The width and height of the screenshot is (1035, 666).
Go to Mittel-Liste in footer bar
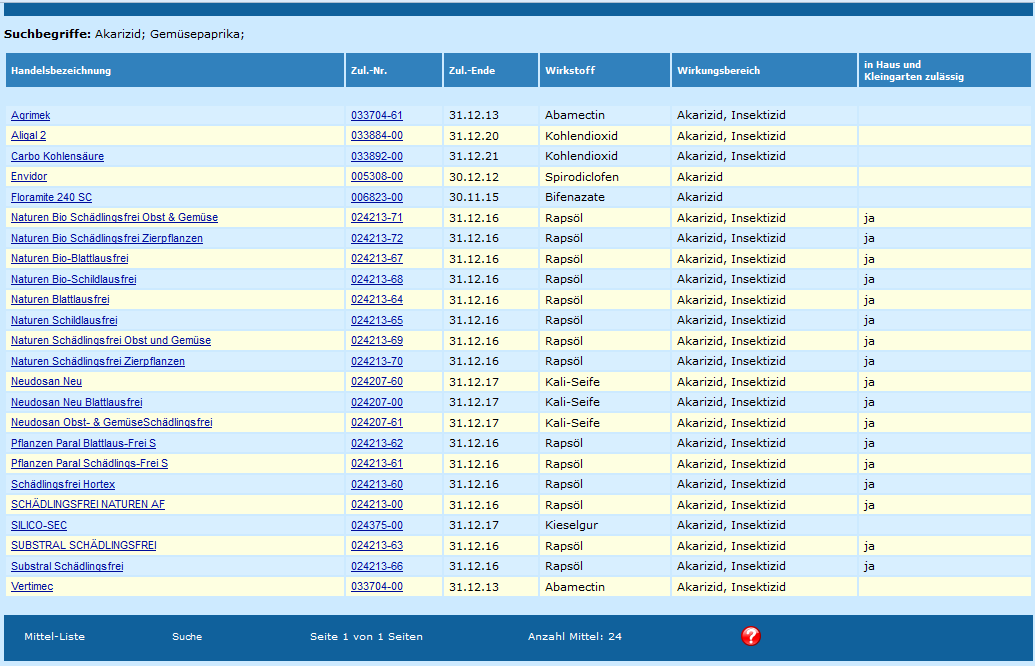coord(55,636)
